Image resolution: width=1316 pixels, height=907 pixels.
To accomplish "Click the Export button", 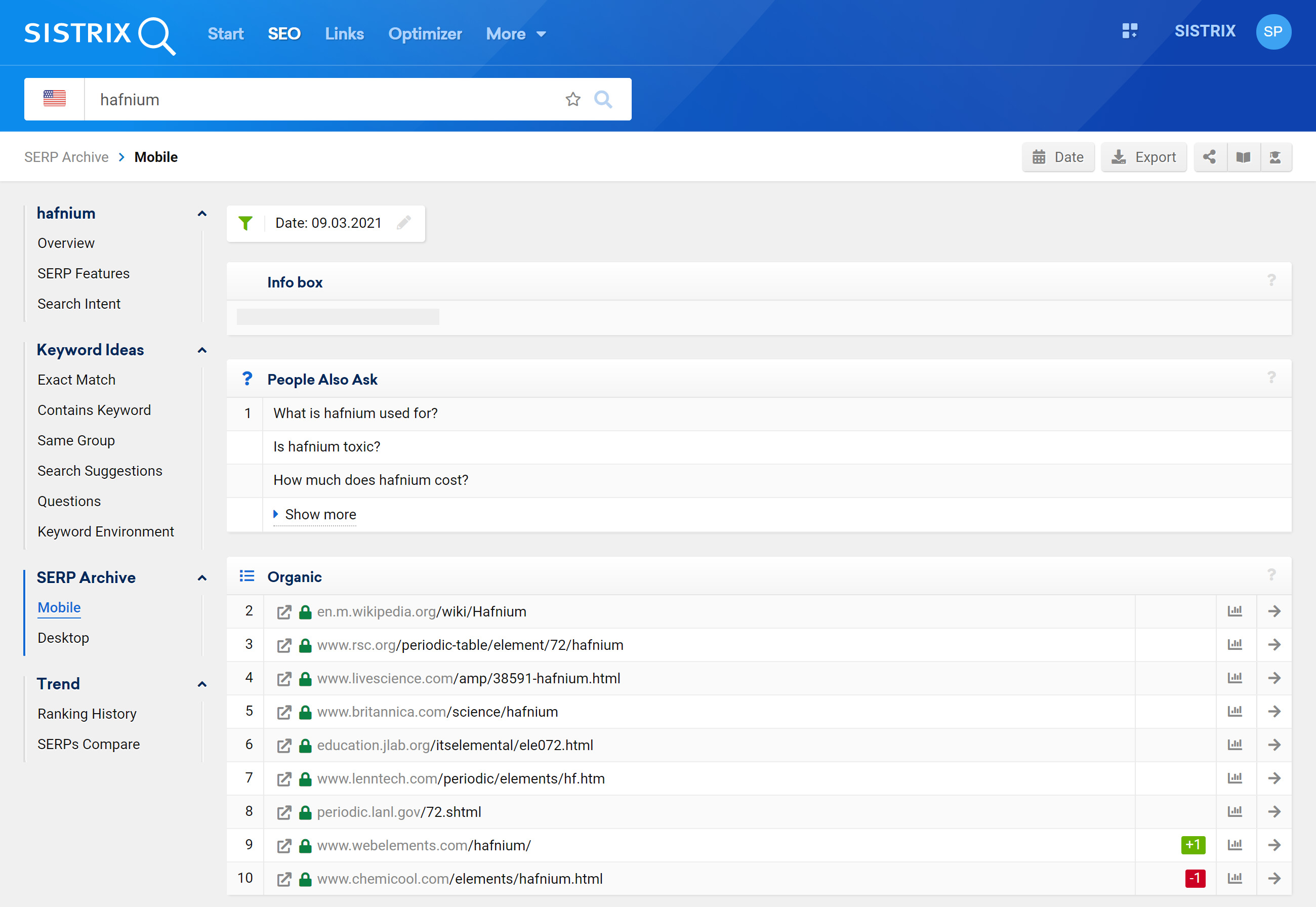I will (1144, 157).
